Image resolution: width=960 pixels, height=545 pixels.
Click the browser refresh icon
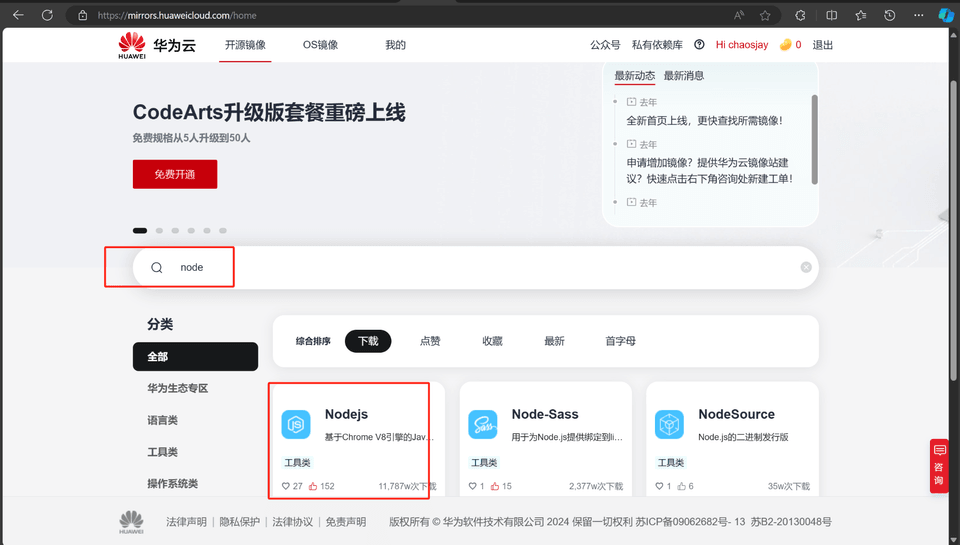[x=47, y=15]
